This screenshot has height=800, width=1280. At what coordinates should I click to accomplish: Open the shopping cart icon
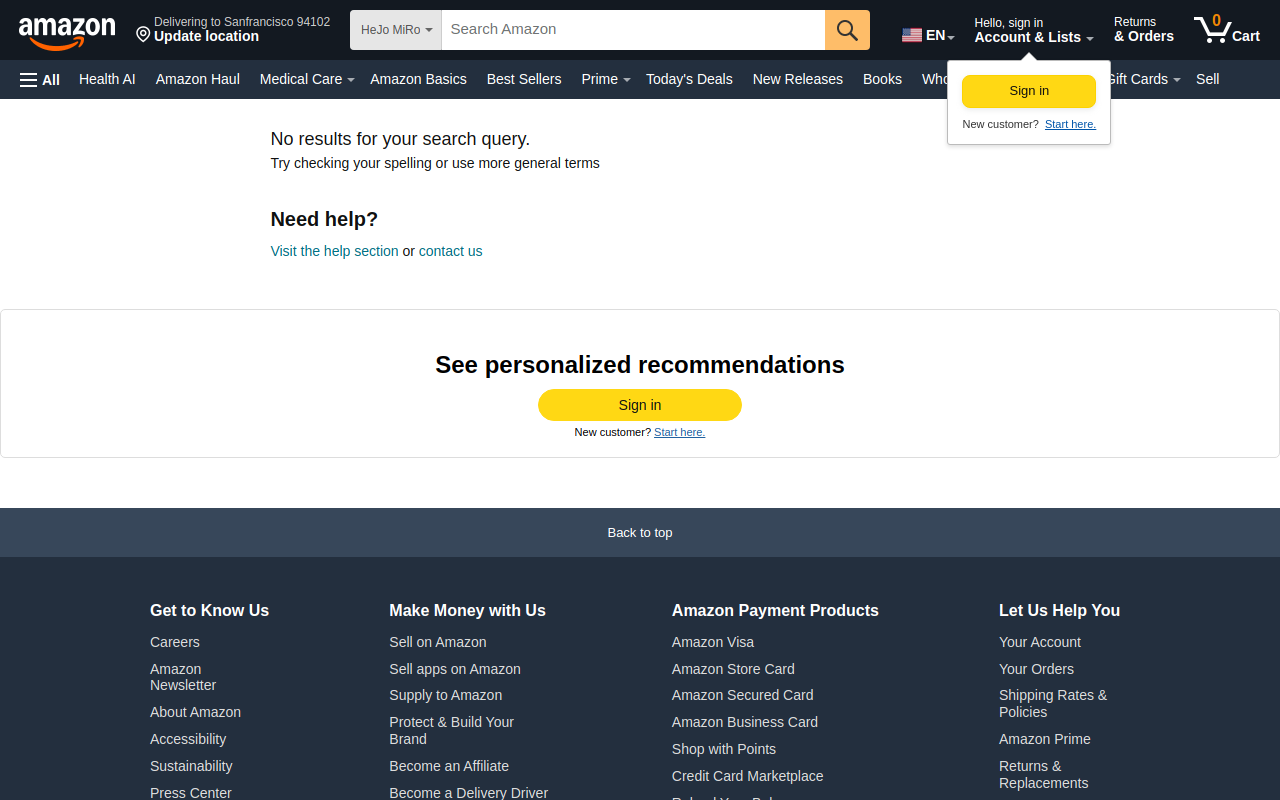click(x=1226, y=30)
